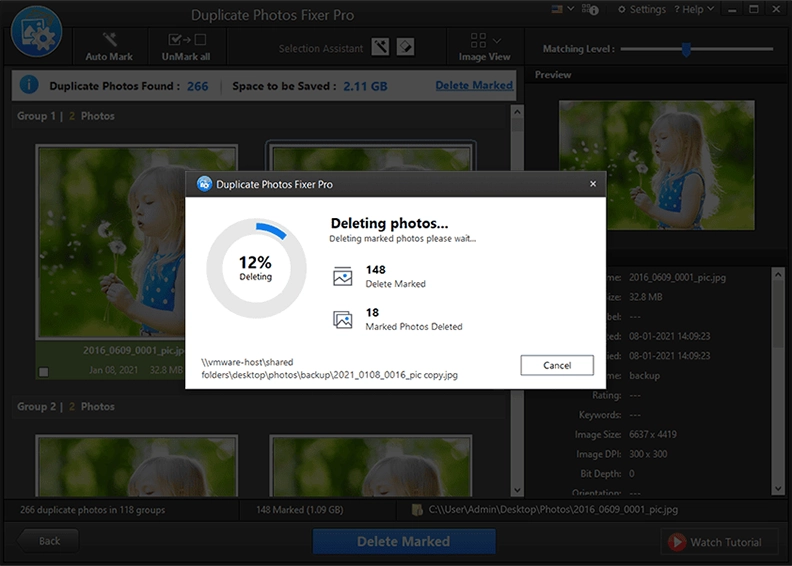Open the language flag dropdown
The image size is (792, 566).
562,9
